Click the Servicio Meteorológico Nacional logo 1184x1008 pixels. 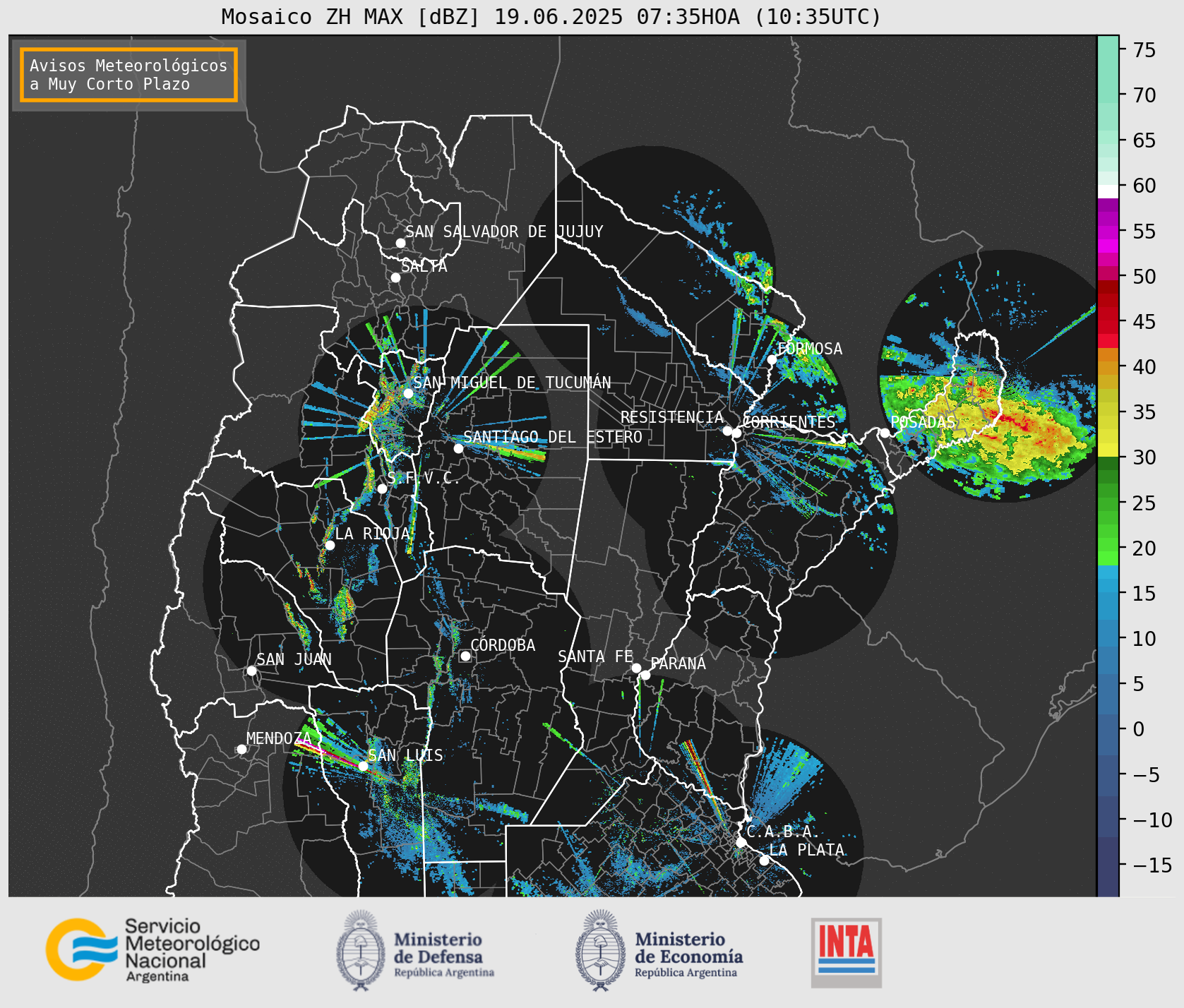pyautogui.click(x=153, y=949)
